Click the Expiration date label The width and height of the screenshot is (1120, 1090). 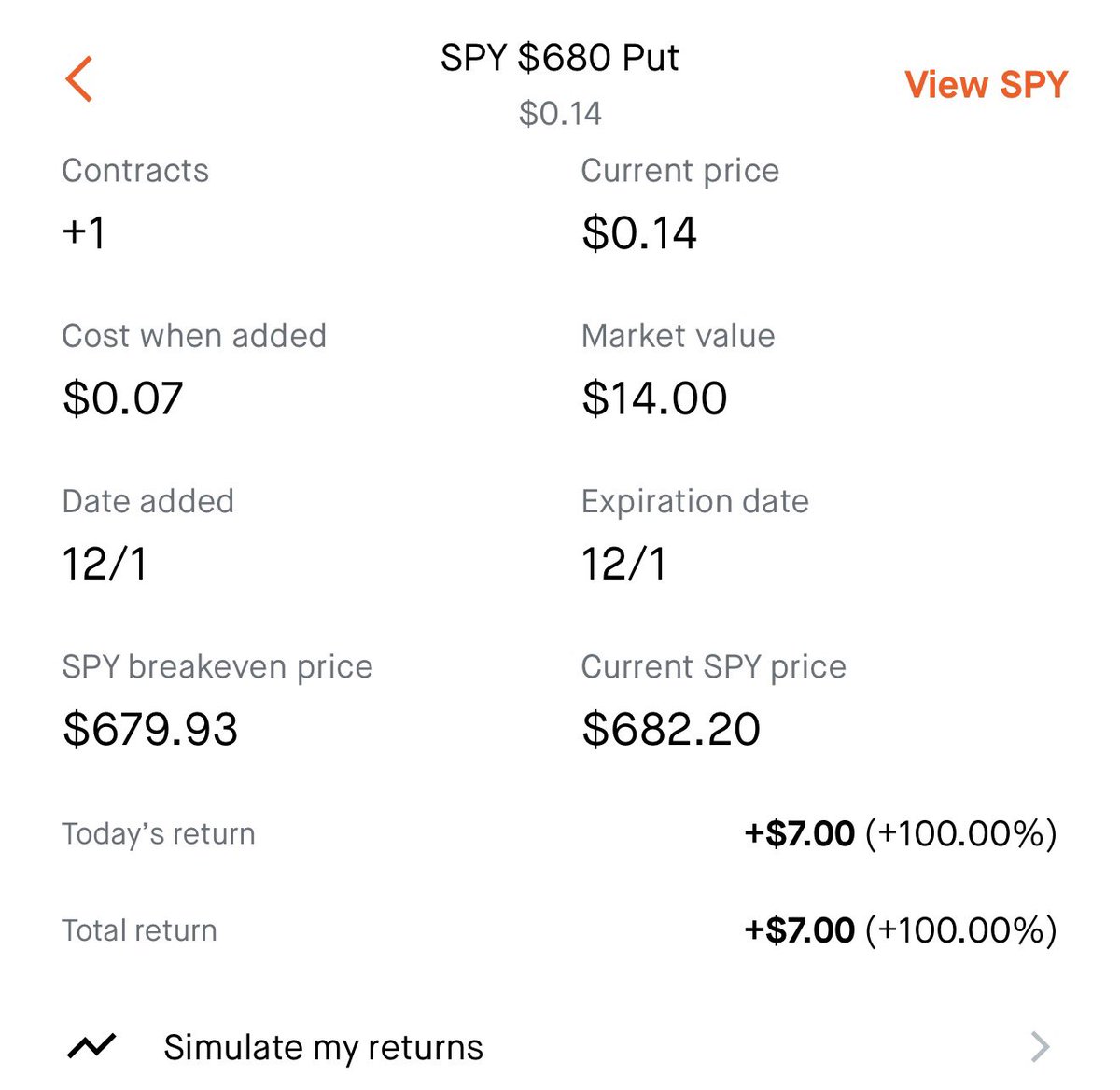point(695,502)
